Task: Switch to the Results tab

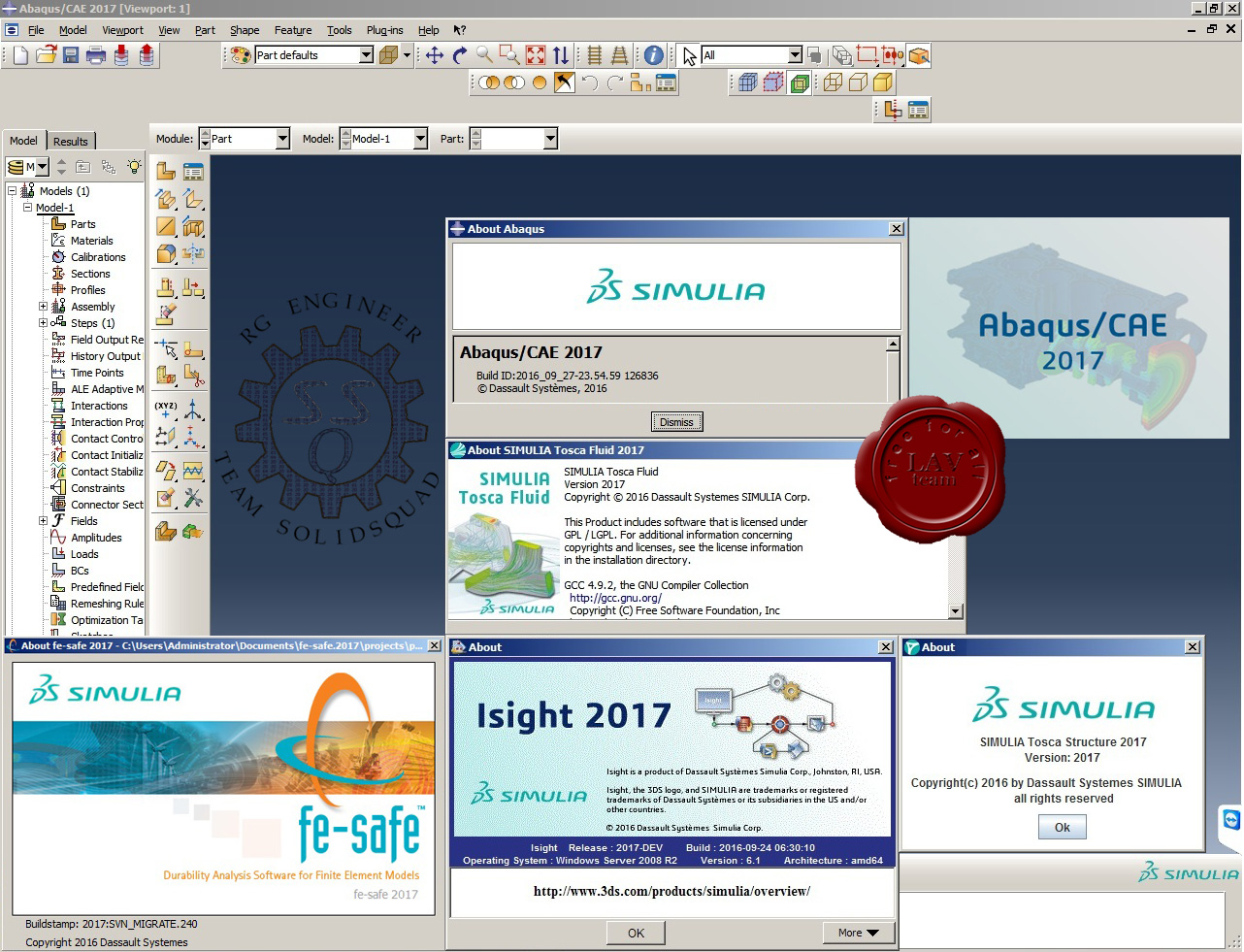Action: (x=71, y=141)
